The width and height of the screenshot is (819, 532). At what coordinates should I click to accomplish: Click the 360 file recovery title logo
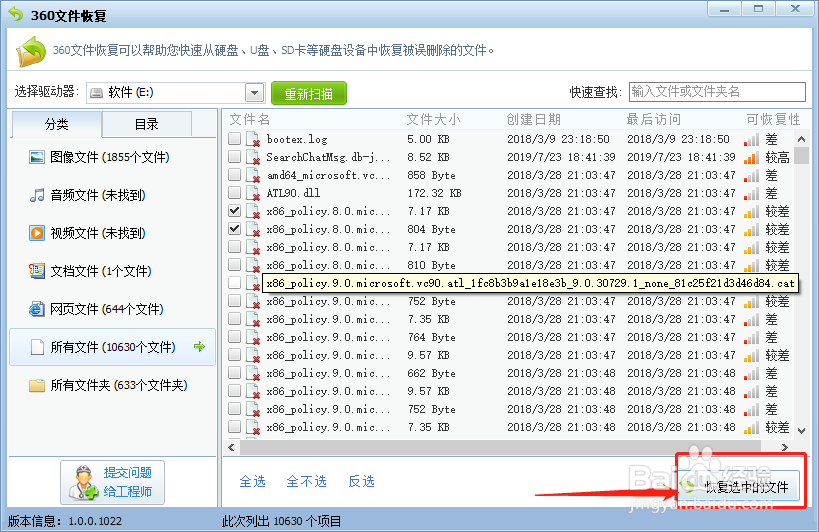[16, 14]
